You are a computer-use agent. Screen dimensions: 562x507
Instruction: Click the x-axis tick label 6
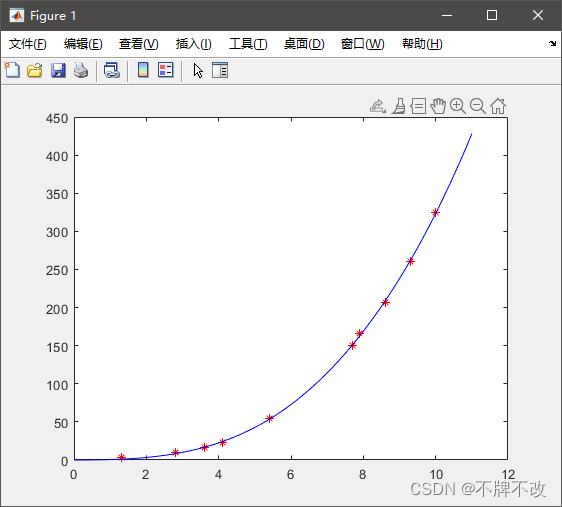pyautogui.click(x=291, y=474)
